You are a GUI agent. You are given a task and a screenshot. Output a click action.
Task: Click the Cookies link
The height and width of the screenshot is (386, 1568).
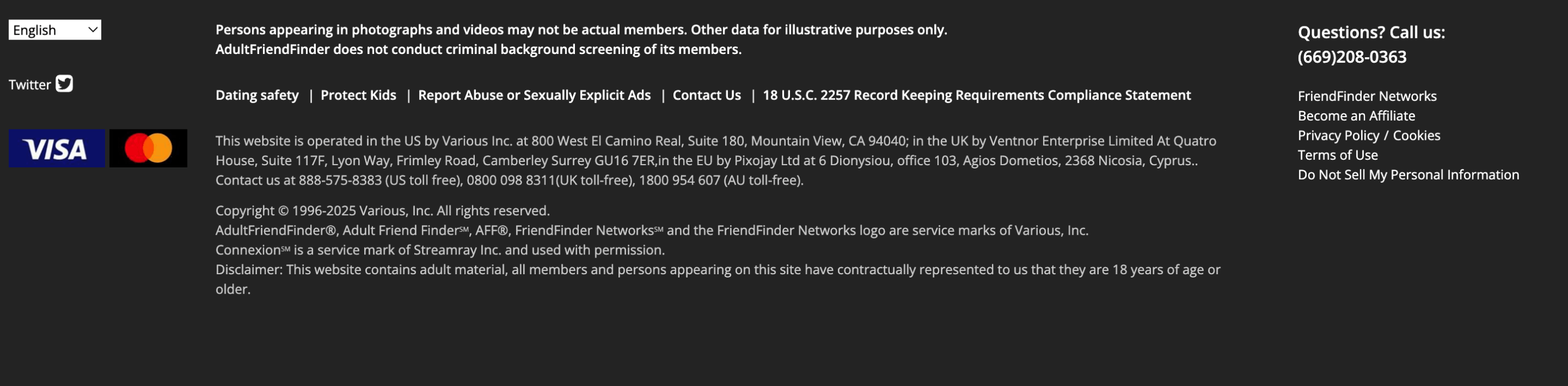pyautogui.click(x=1417, y=135)
